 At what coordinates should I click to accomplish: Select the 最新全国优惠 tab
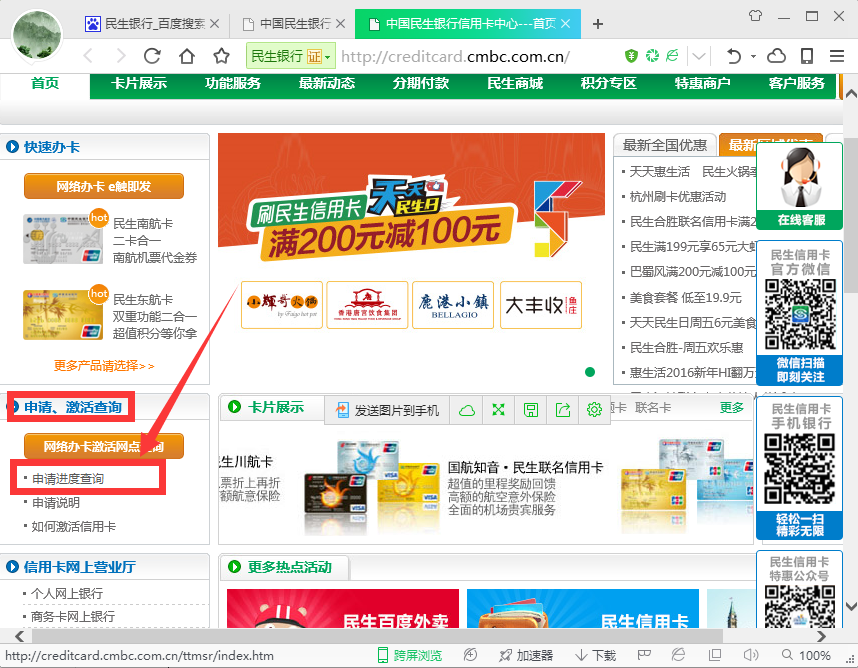tap(665, 145)
